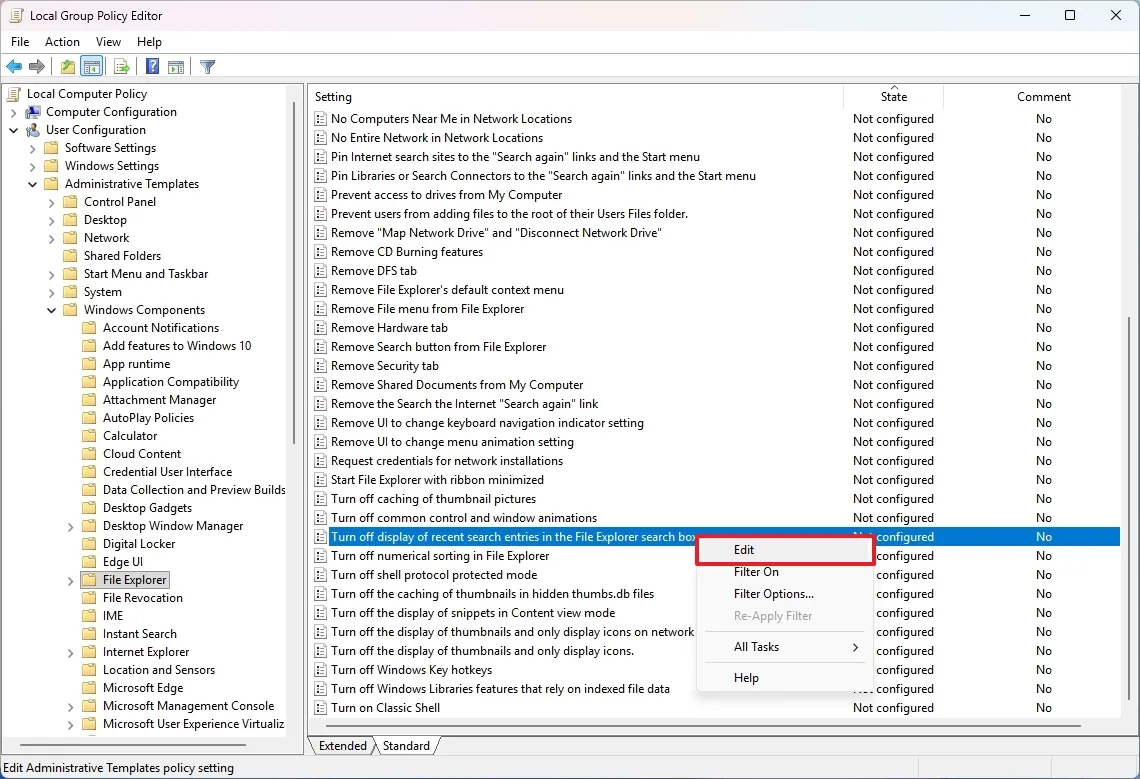Click the Export List toolbar icon
Viewport: 1140px width, 779px height.
click(121, 66)
